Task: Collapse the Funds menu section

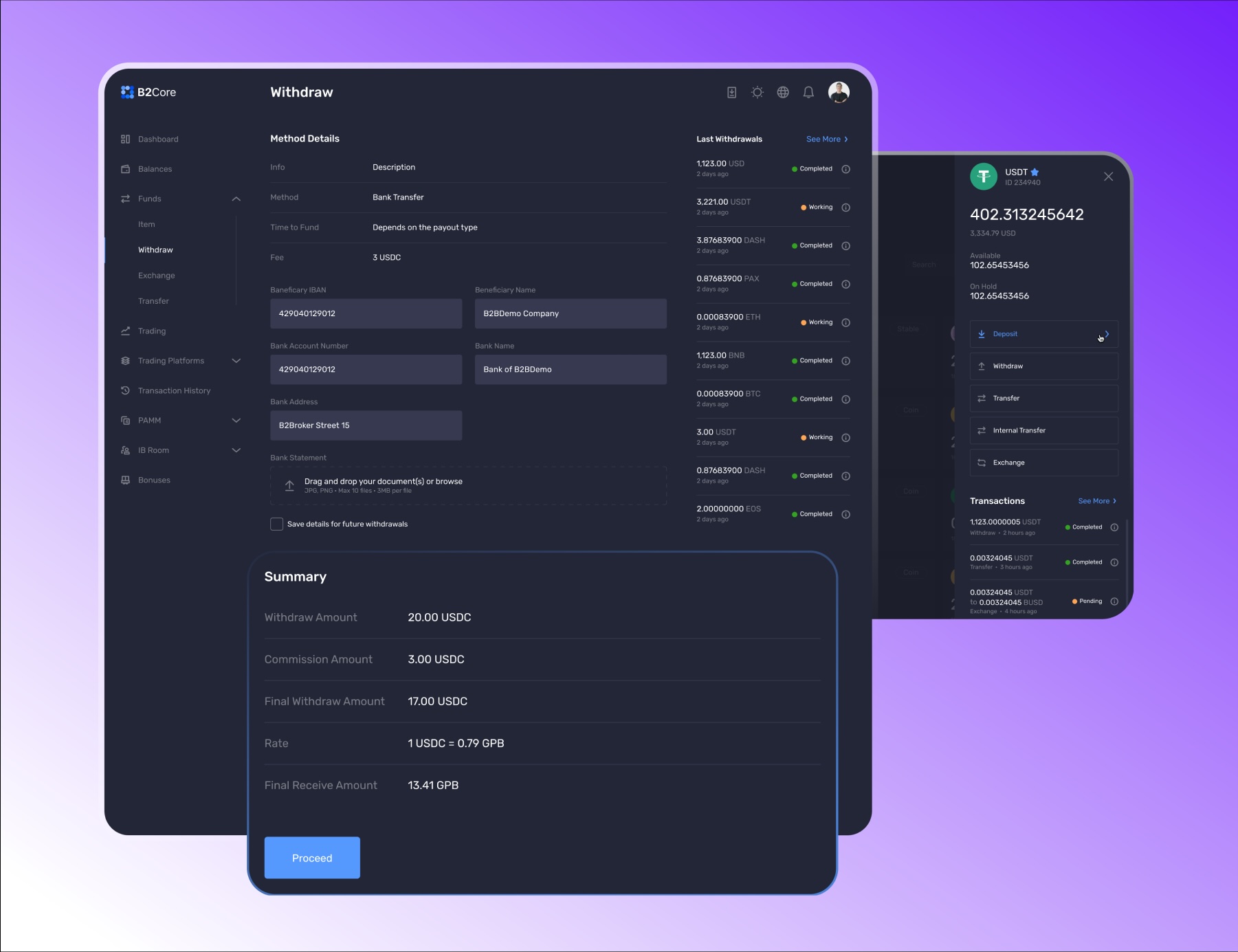Action: 236,199
